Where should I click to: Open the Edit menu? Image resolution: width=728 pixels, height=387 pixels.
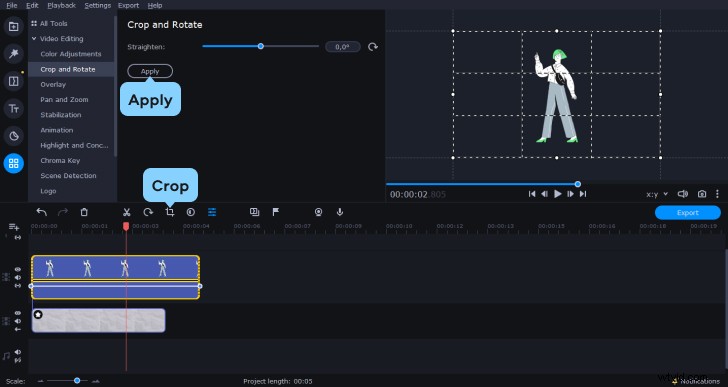click(32, 5)
